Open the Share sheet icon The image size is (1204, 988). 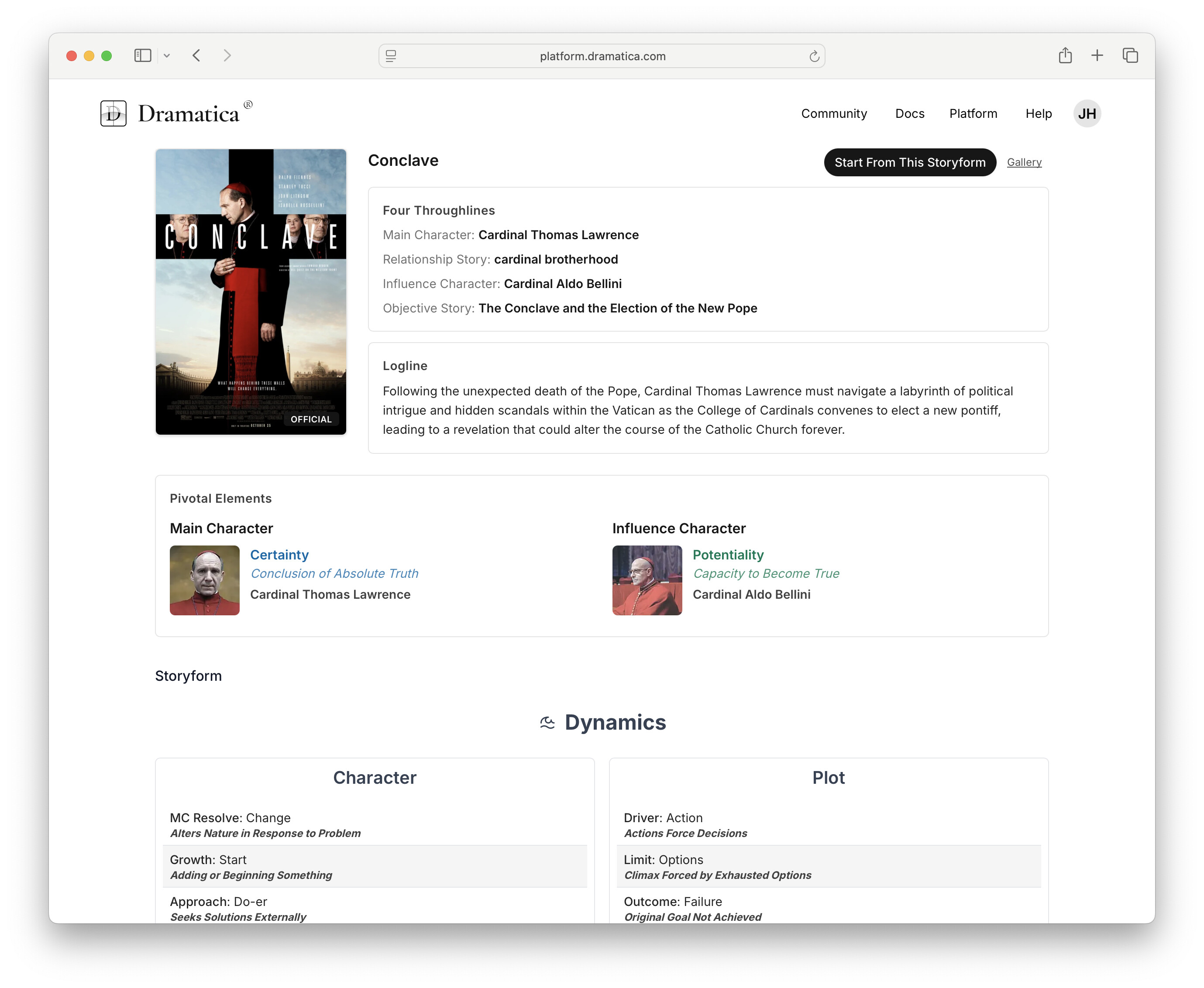click(x=1065, y=55)
